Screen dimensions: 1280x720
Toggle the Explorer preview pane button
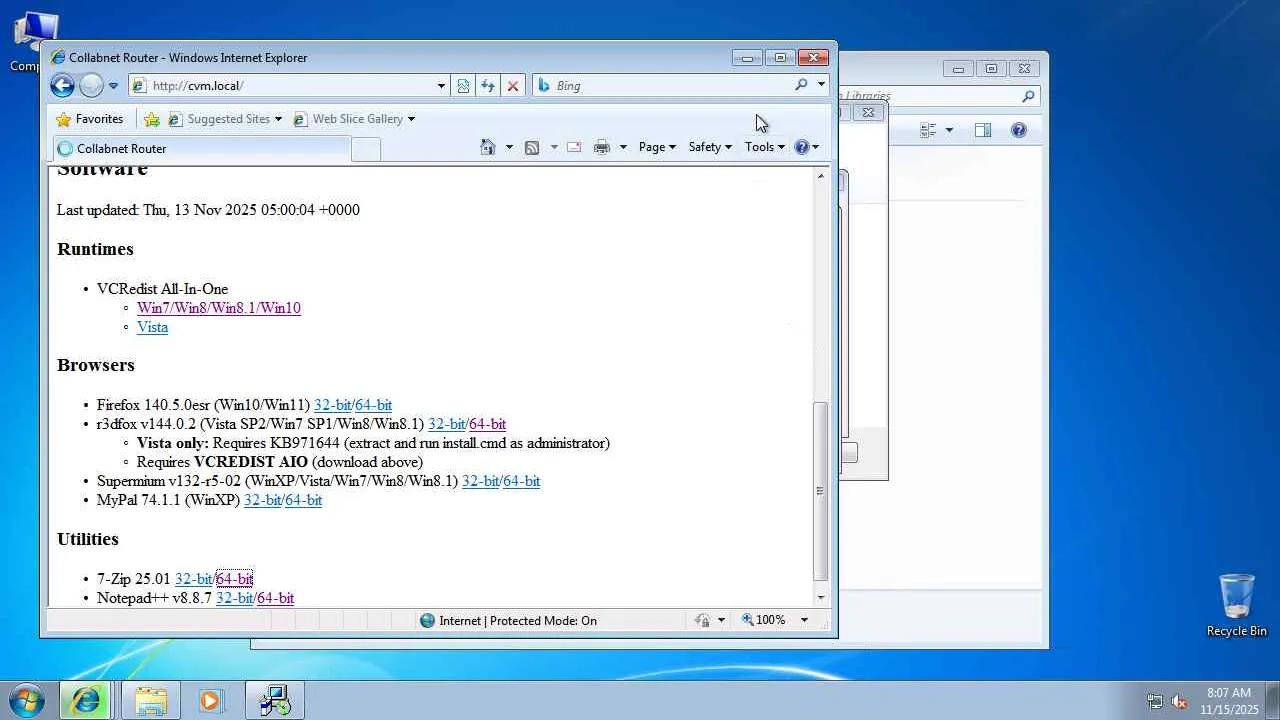(983, 130)
